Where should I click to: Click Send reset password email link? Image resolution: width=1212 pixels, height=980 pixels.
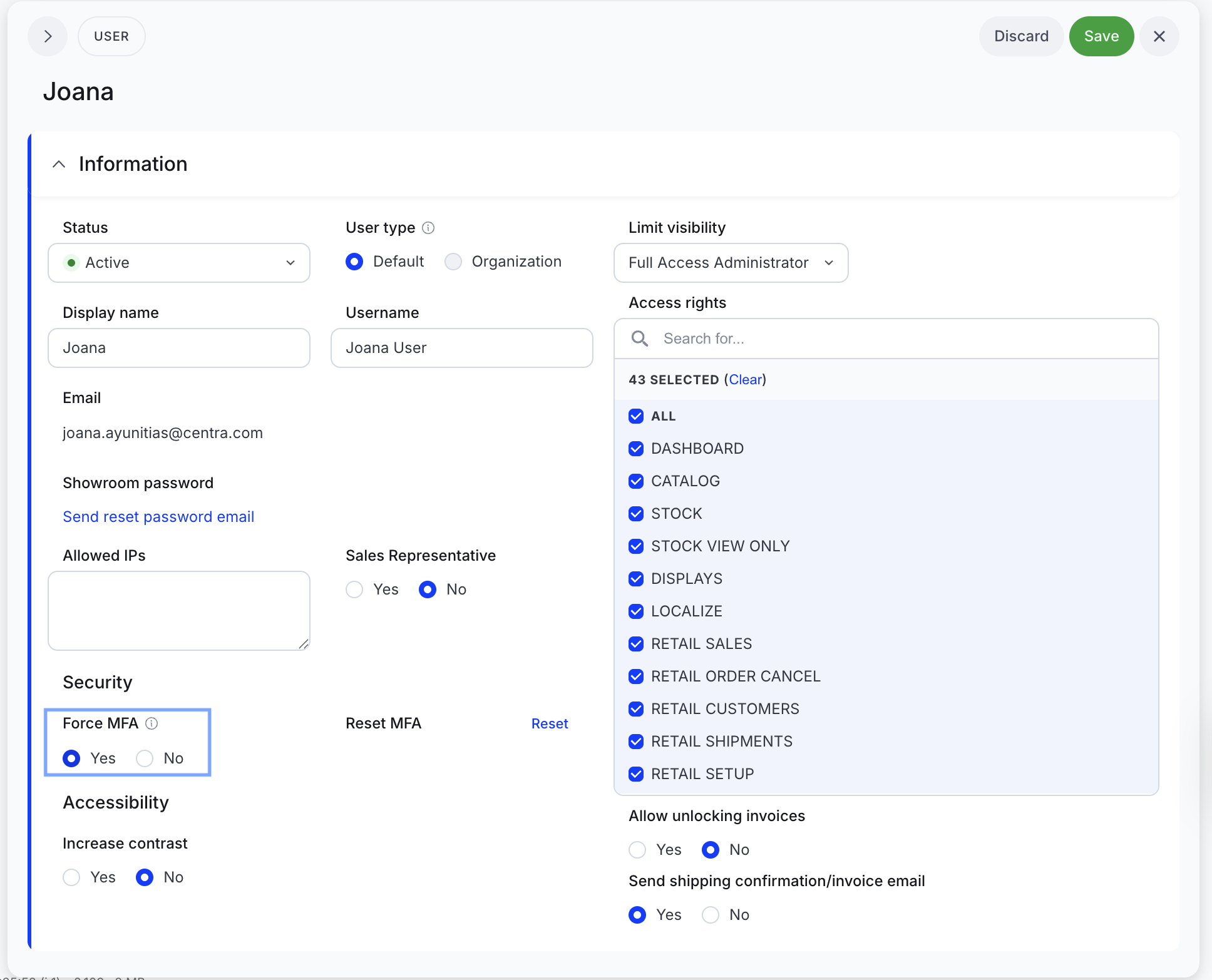158,517
